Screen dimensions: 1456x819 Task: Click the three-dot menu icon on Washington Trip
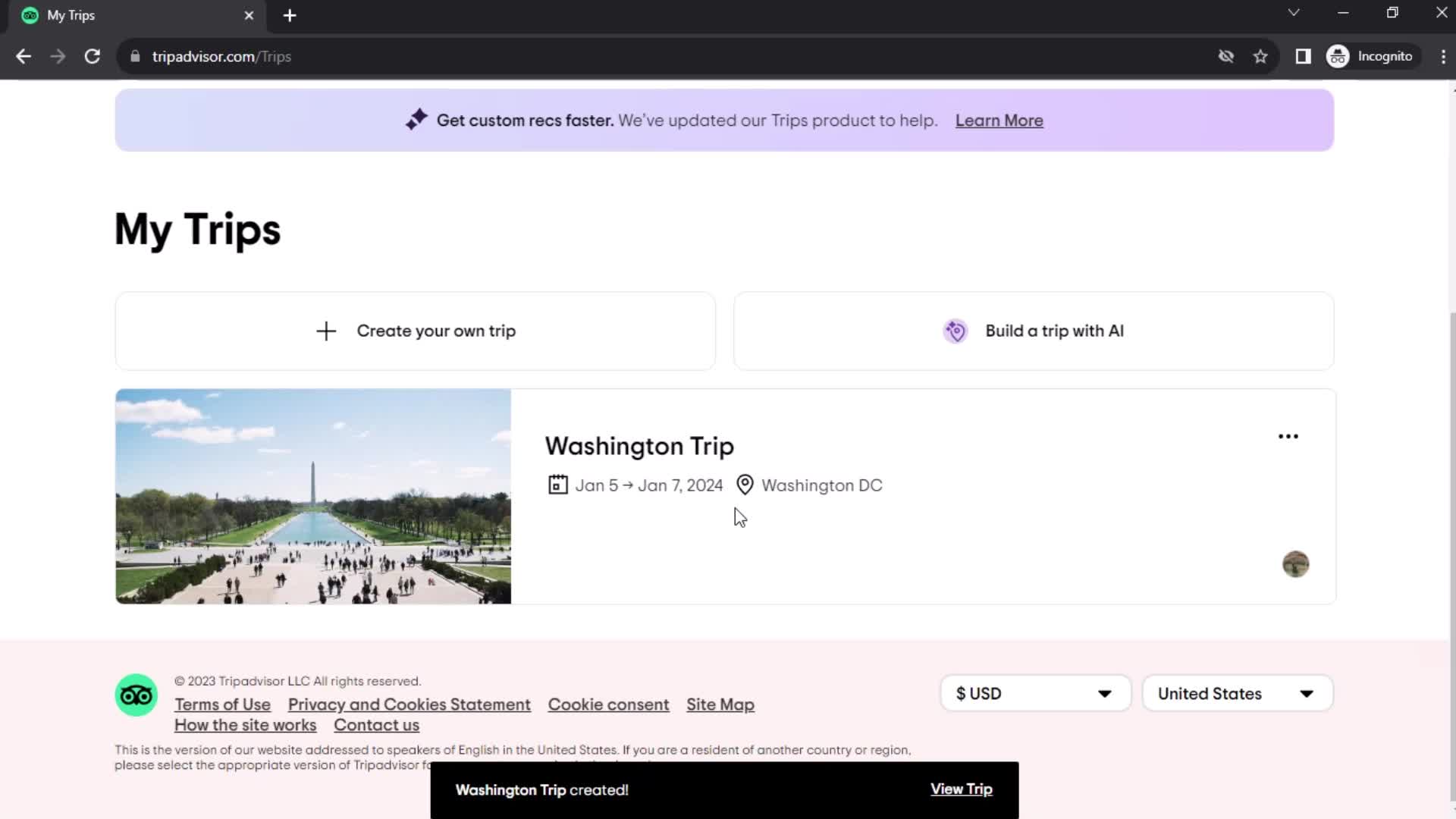point(1288,436)
